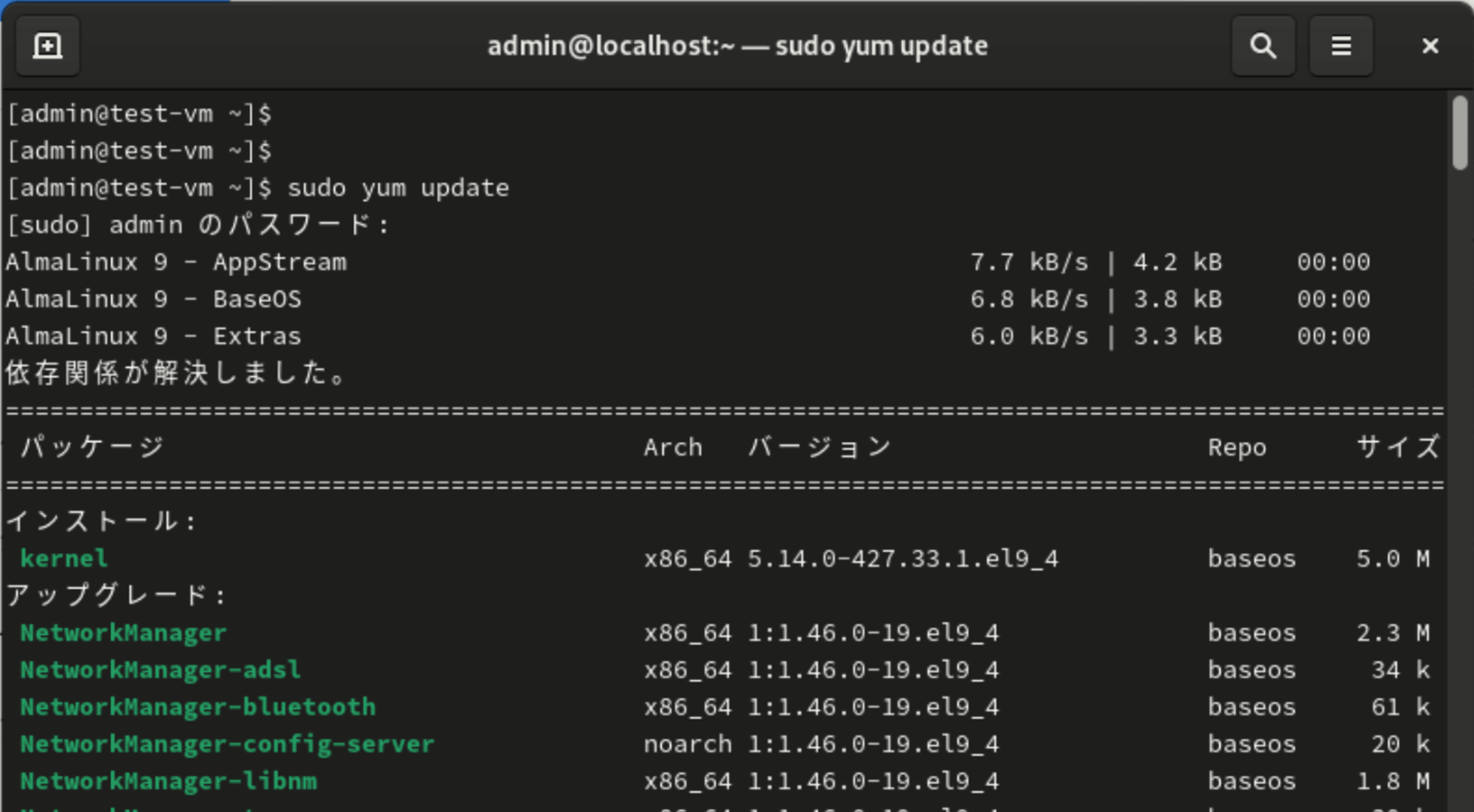Viewport: 1474px width, 812px height.
Task: Click NetworkManager-libnm package entry
Action: click(169, 781)
